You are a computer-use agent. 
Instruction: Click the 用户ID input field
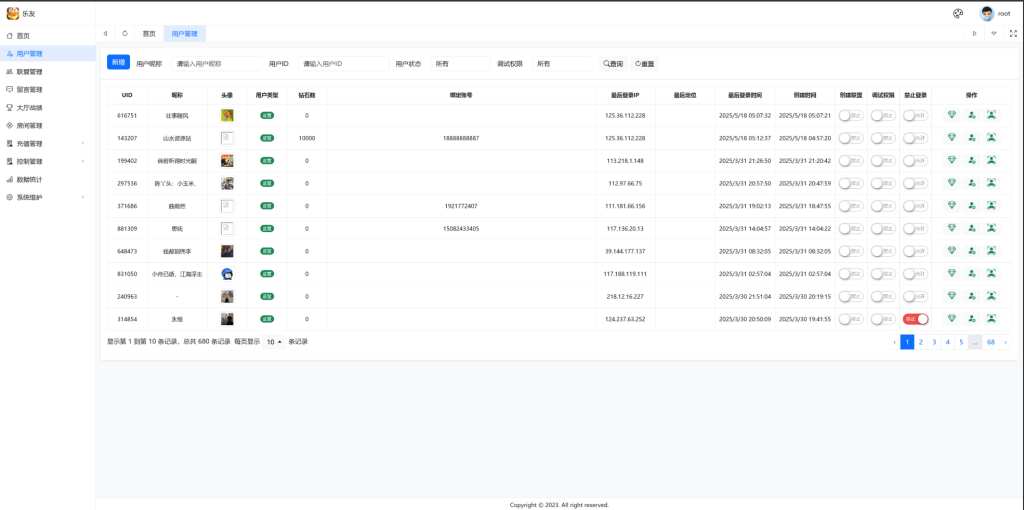[343, 63]
